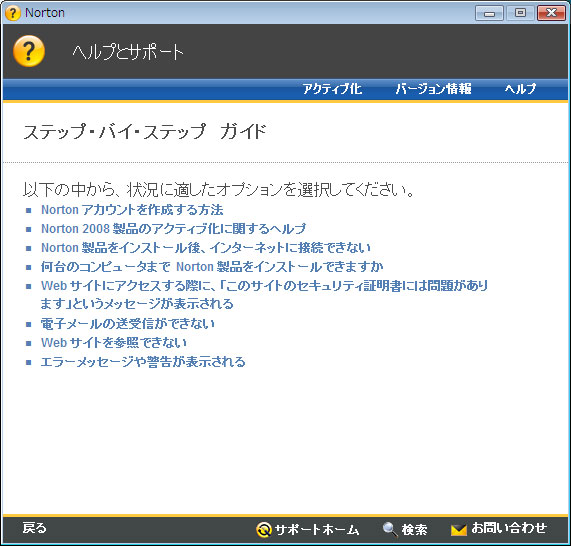Click the Norton title bar question icon

pos(12,13)
